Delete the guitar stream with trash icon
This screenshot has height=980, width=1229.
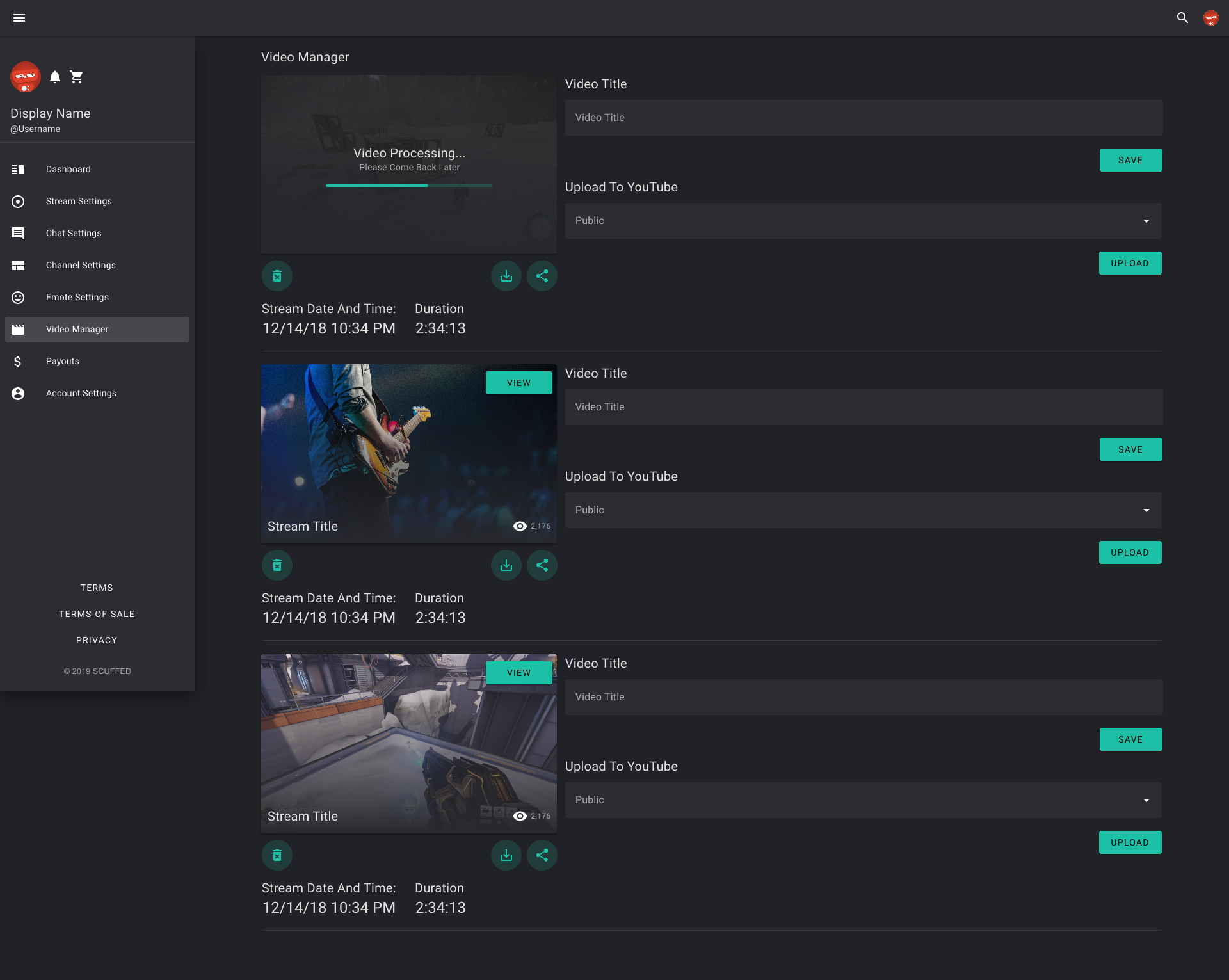(277, 565)
